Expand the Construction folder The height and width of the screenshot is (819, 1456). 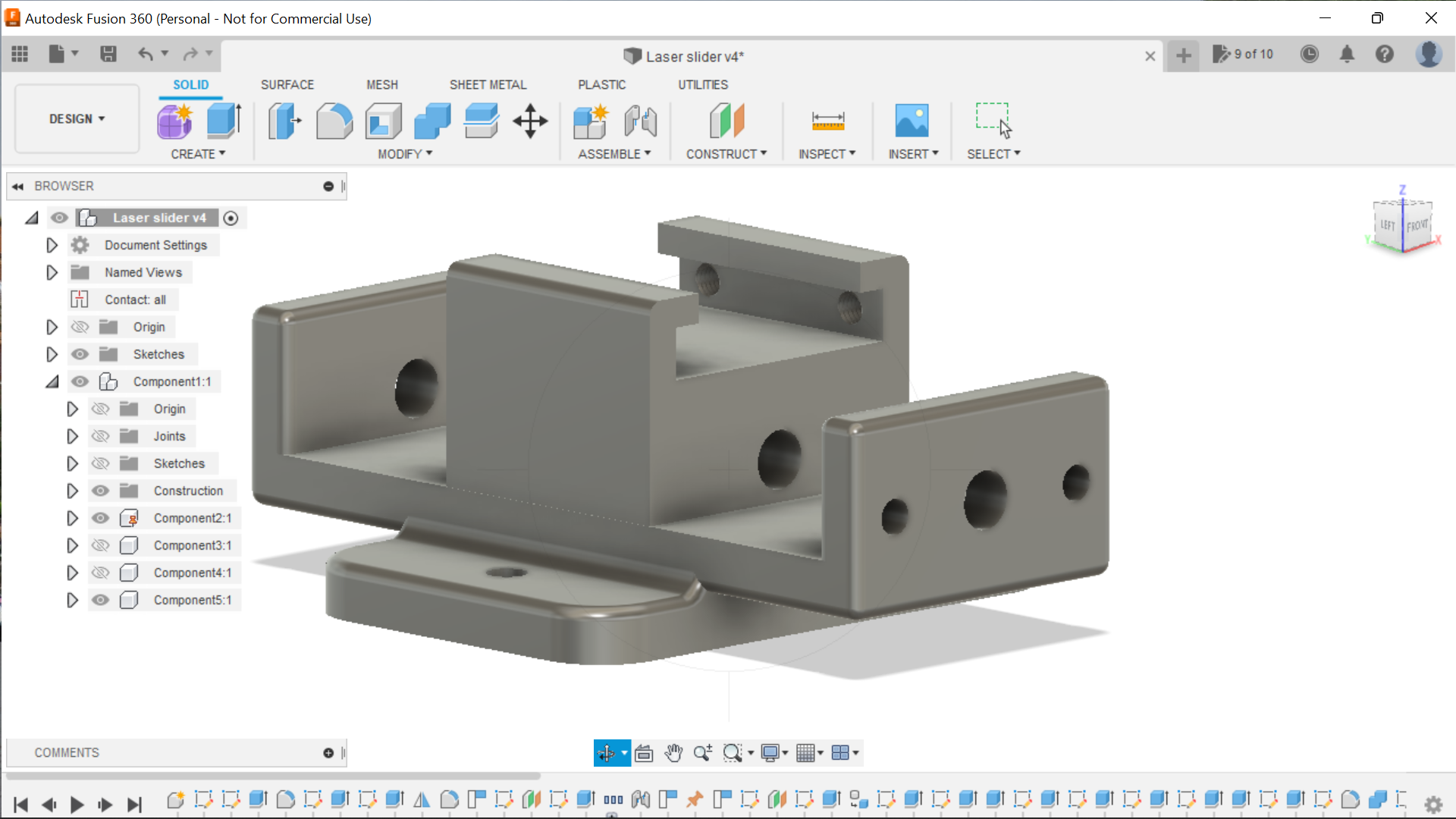[72, 491]
